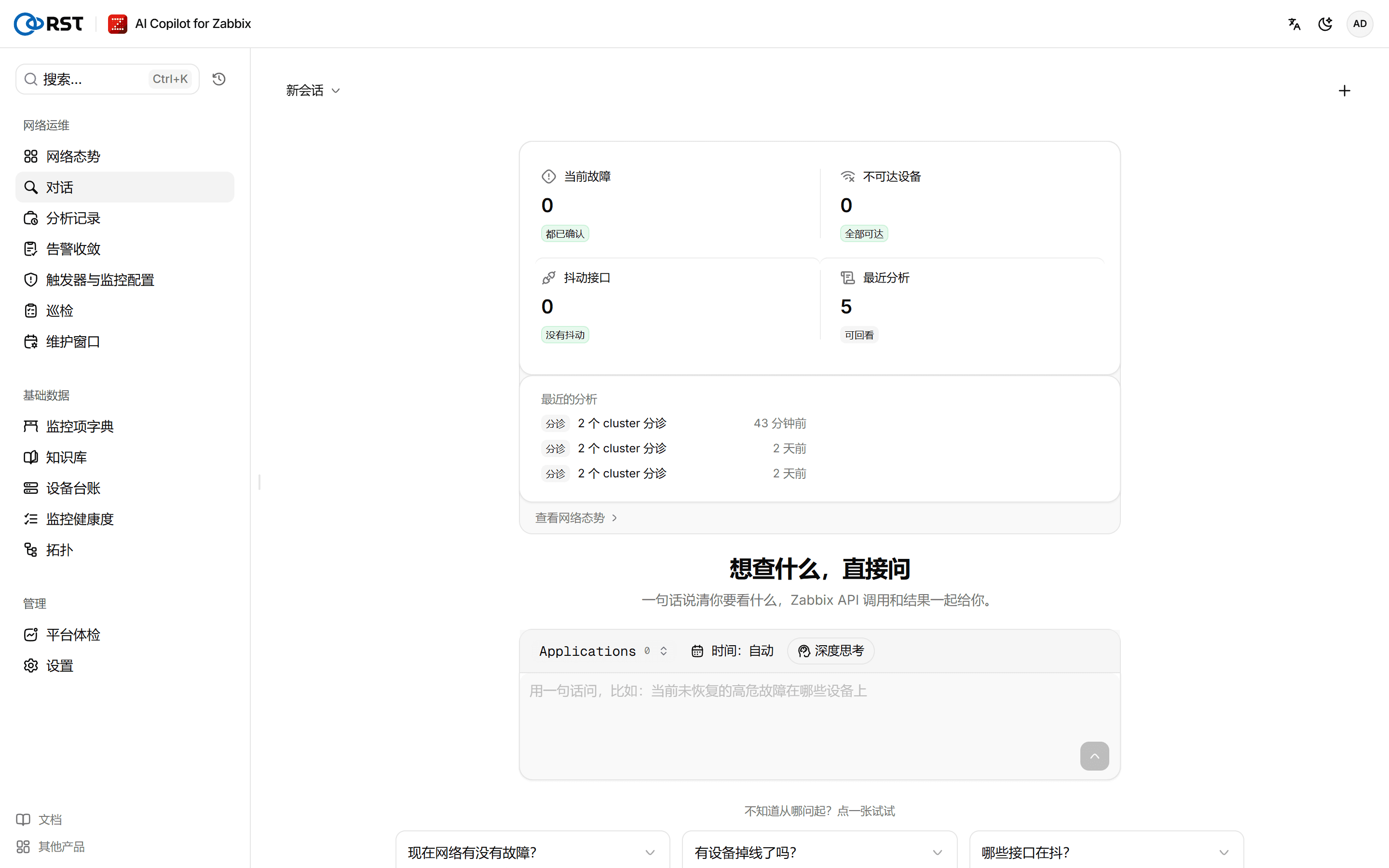
Task: Focus the 搜索 search field
Action: tap(108, 79)
